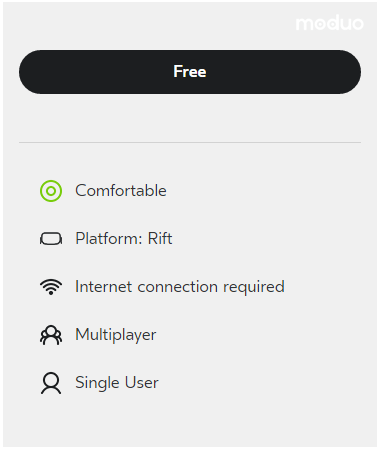
Task: Click the Single User person icon
Action: [x=51, y=383]
